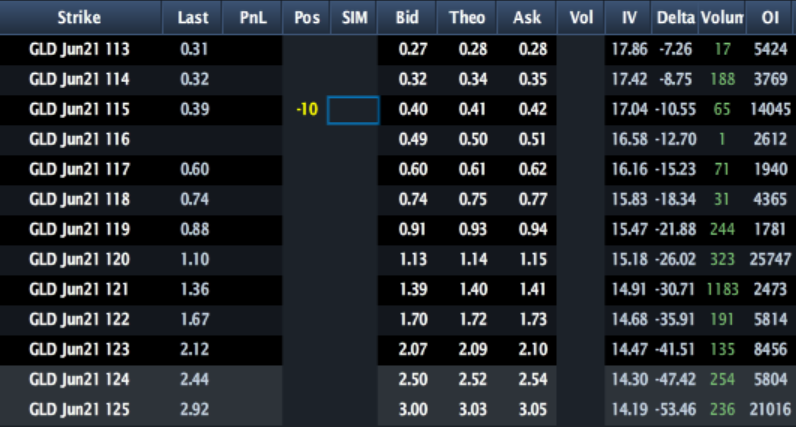This screenshot has width=796, height=427.
Task: Click bid 0.27 for strike 113
Action: 413,50
